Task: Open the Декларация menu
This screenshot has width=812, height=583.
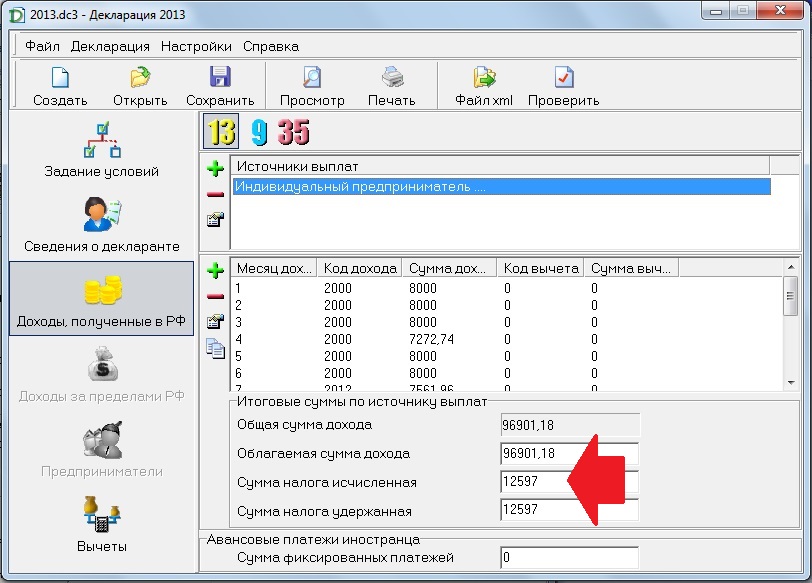Action: [x=110, y=46]
